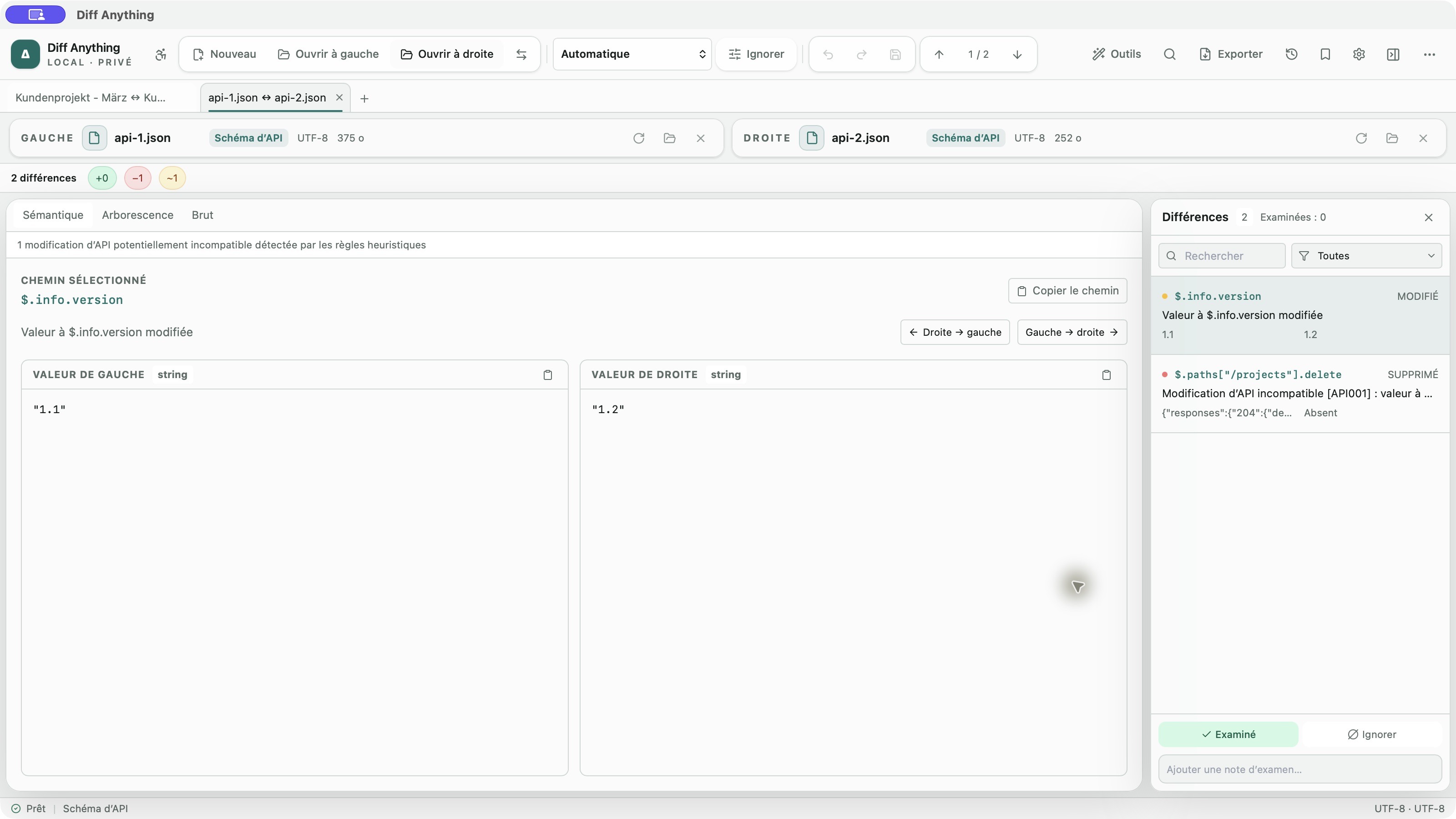Click the undo arrow icon

[828, 54]
